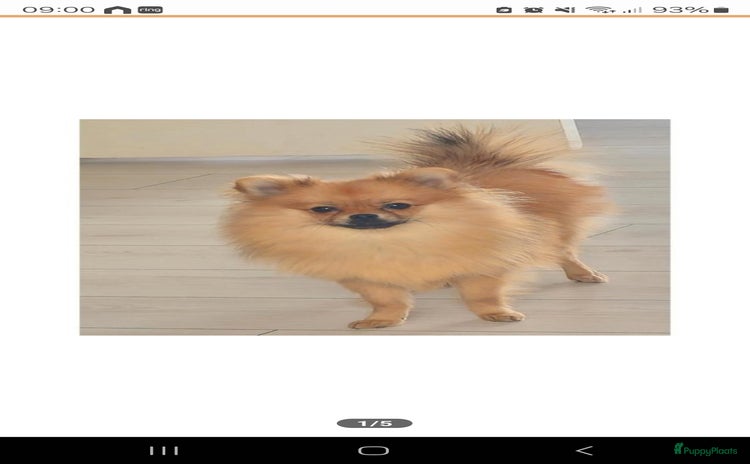Open recent apps with the three-bar navigation icon

tap(164, 451)
